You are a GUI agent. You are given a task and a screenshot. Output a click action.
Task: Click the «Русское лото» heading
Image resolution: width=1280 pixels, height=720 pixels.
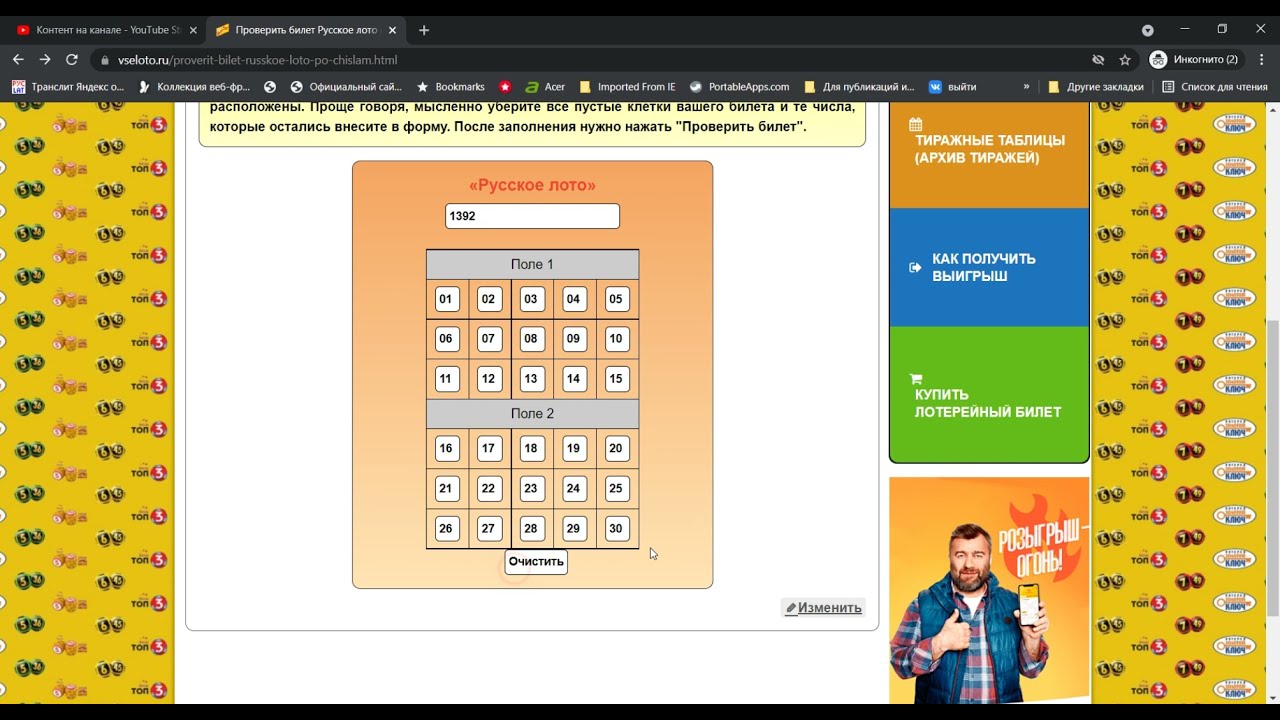(532, 185)
